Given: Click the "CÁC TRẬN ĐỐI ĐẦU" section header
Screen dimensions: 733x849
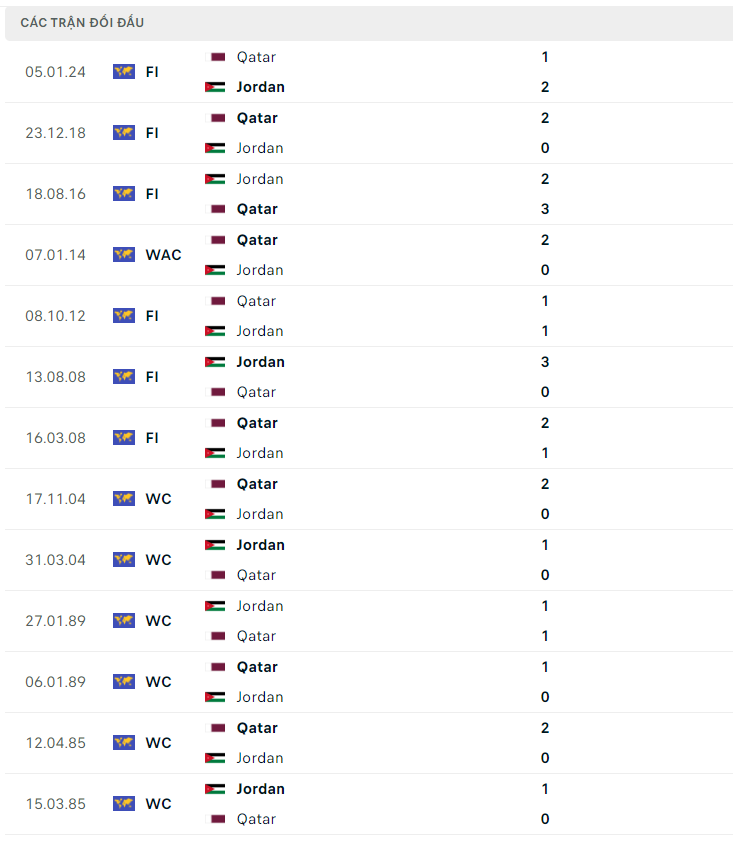Looking at the screenshot, I should click(82, 22).
